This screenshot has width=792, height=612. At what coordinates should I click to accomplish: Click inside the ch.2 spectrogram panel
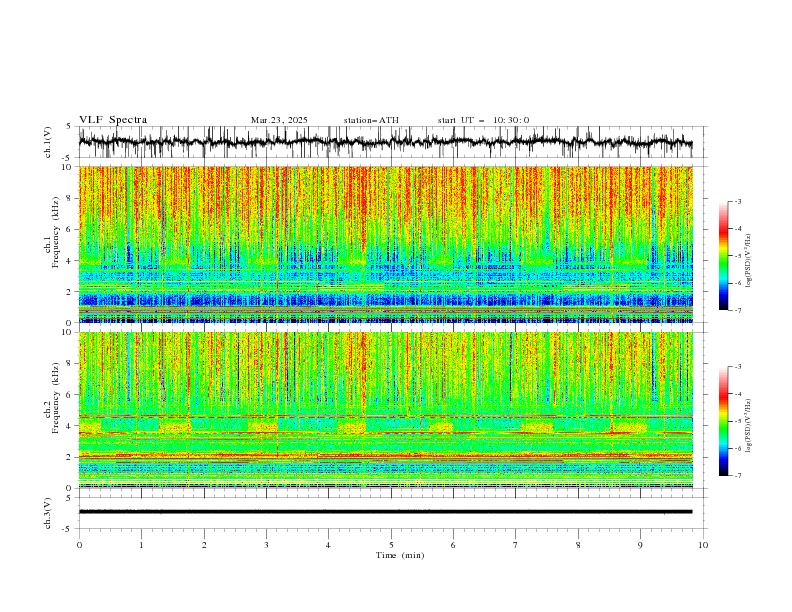coord(385,410)
